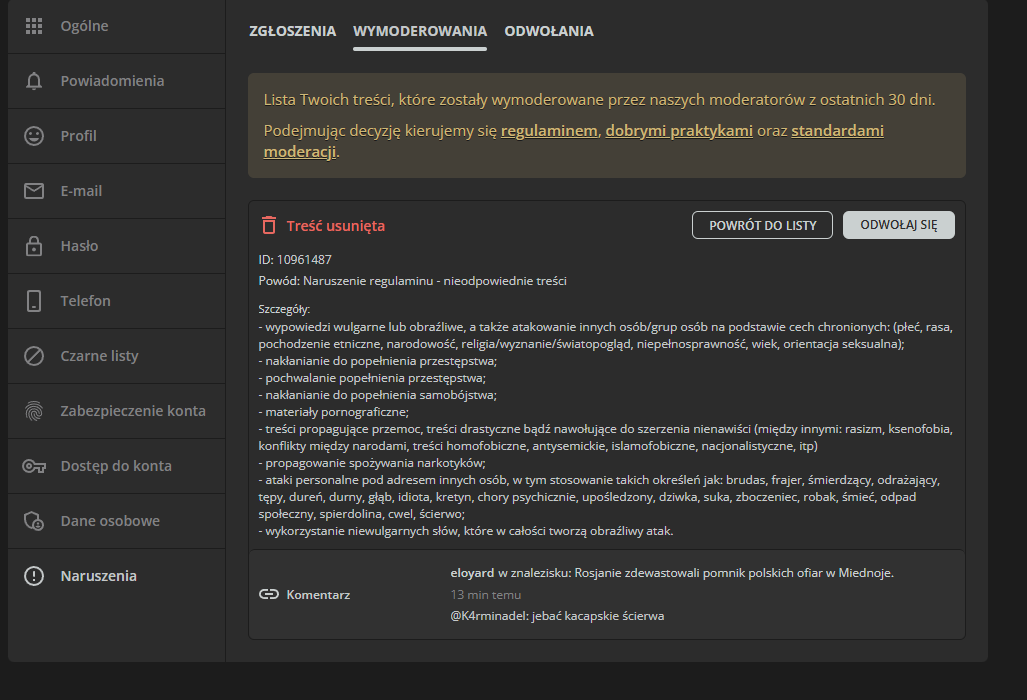This screenshot has height=700, width=1027.
Task: Follow the dobrymi praktykami link
Action: (x=679, y=131)
